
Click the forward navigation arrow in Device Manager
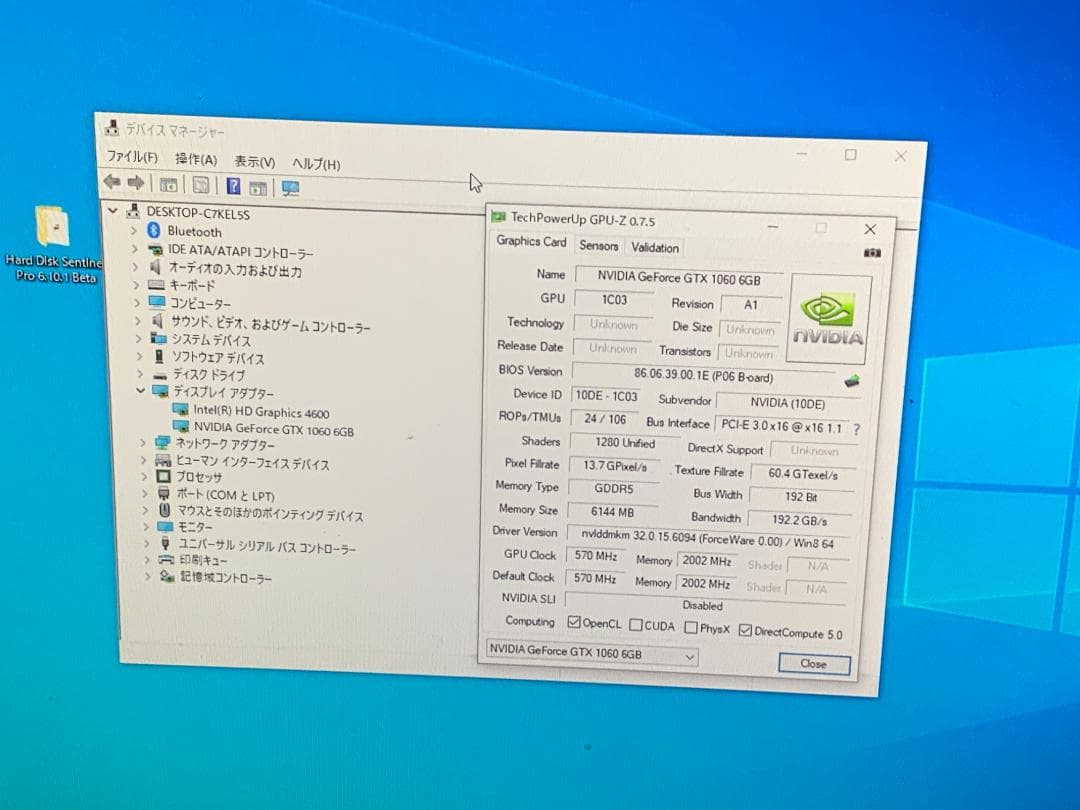136,184
